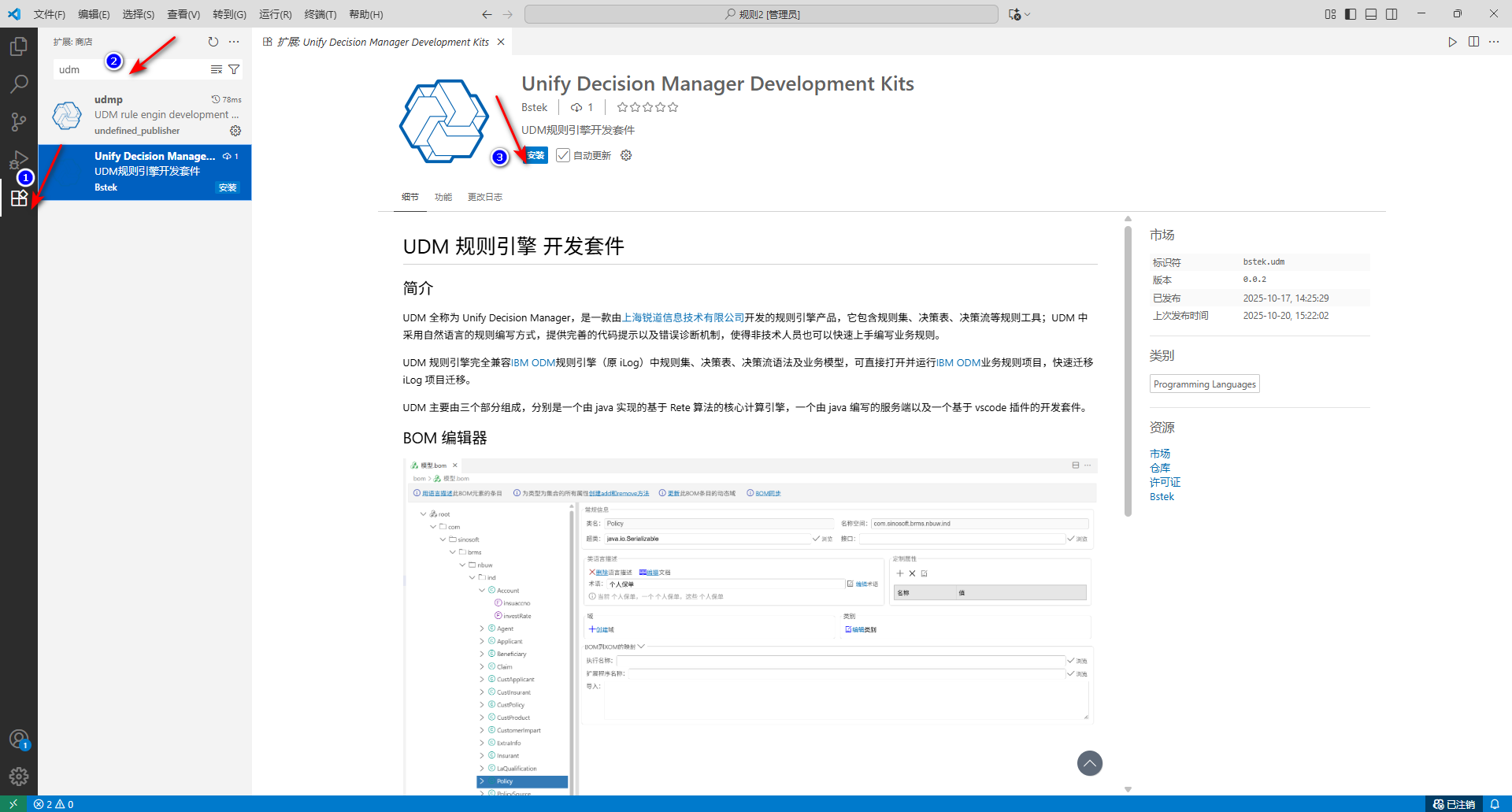Open the Accounts icon in activity bar
1512x812 pixels.
pyautogui.click(x=19, y=739)
